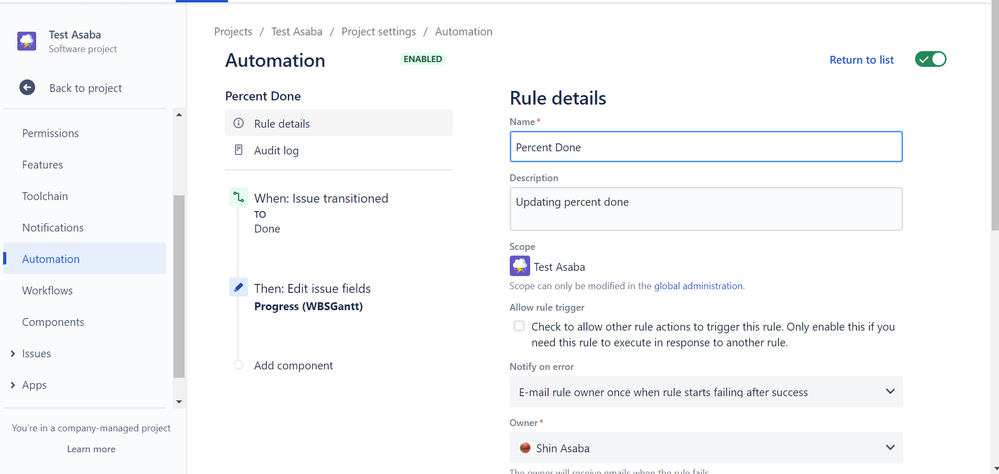Click Back to project
The height and width of the screenshot is (474, 999).
pos(85,88)
